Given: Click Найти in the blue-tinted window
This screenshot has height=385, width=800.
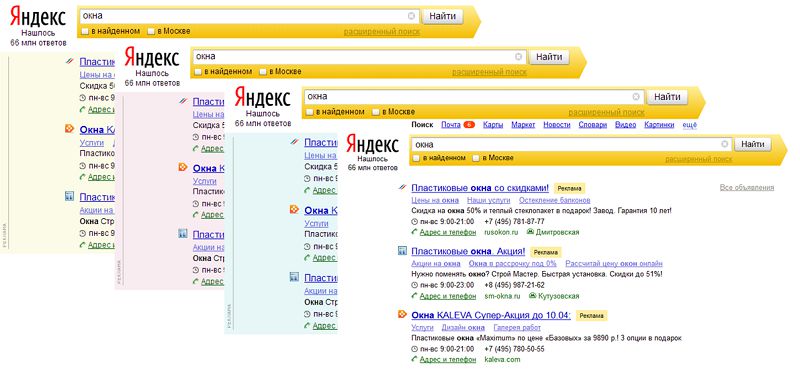Looking at the screenshot, I should click(x=666, y=96).
